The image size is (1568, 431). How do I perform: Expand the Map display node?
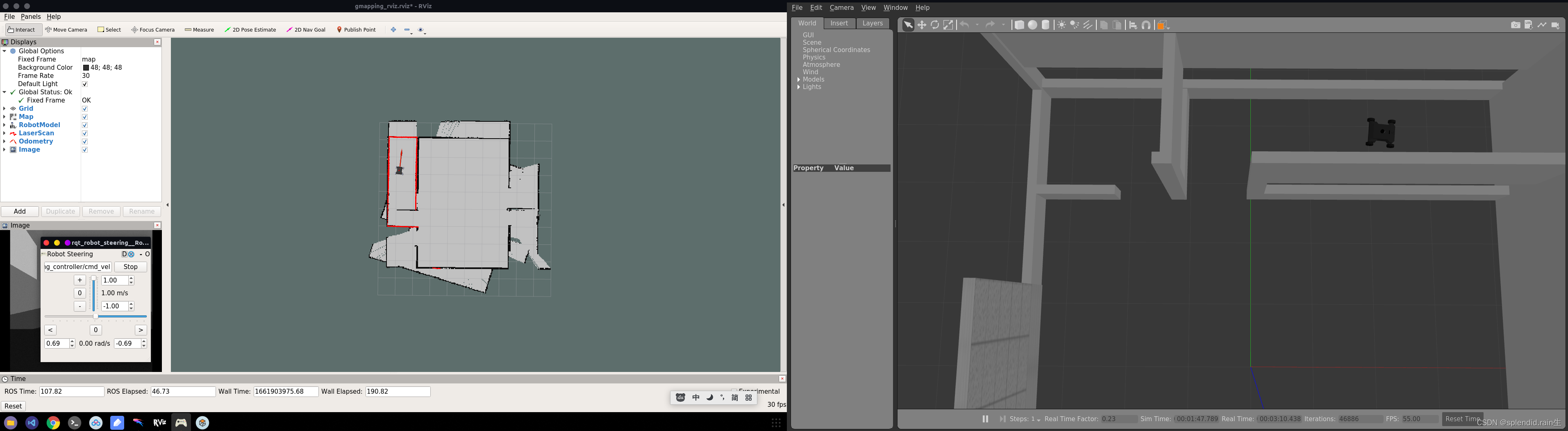point(4,117)
